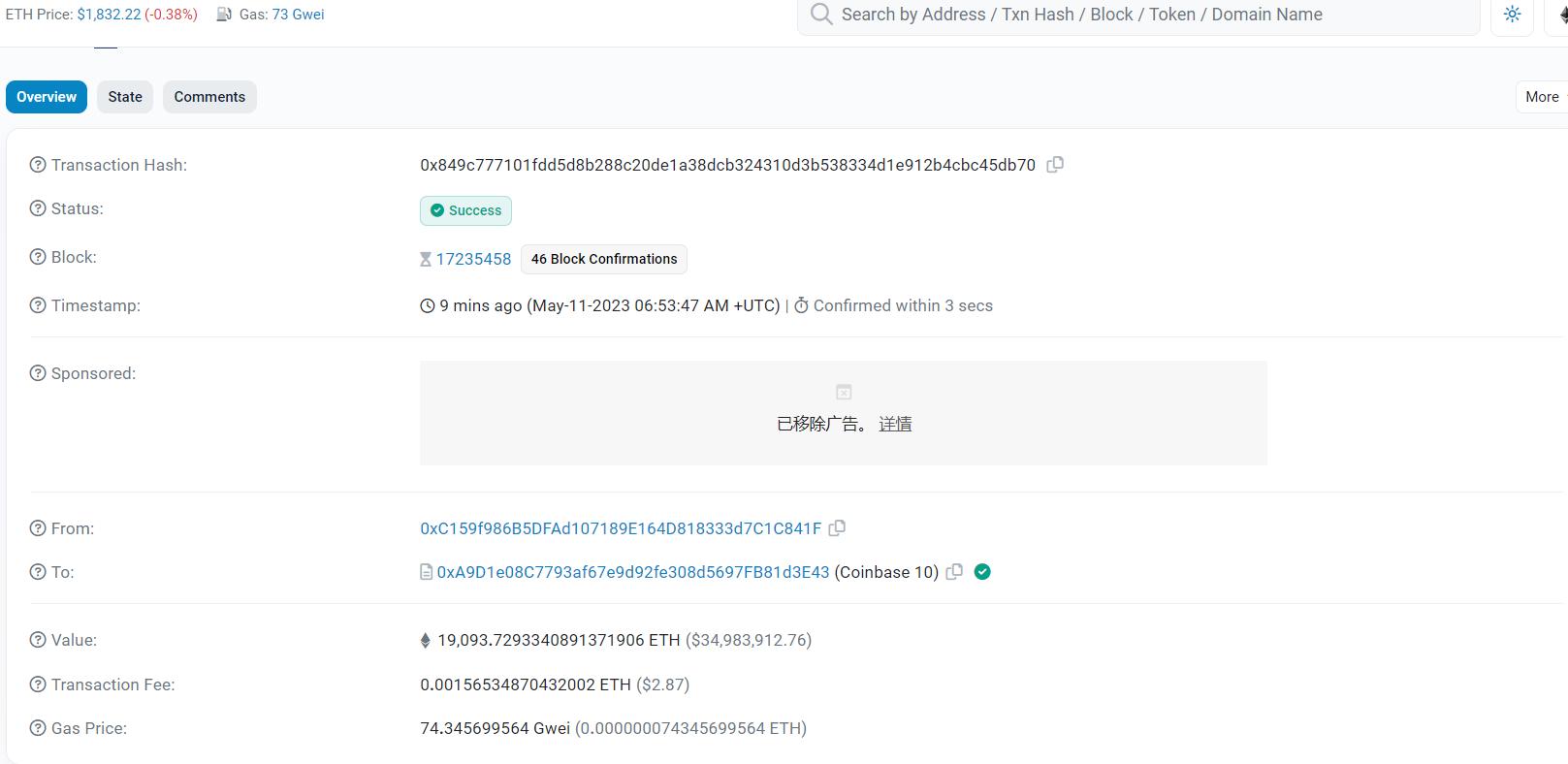Screen dimensions: 1568x764
Task: Click the help icon beside To
Action: pos(38,572)
